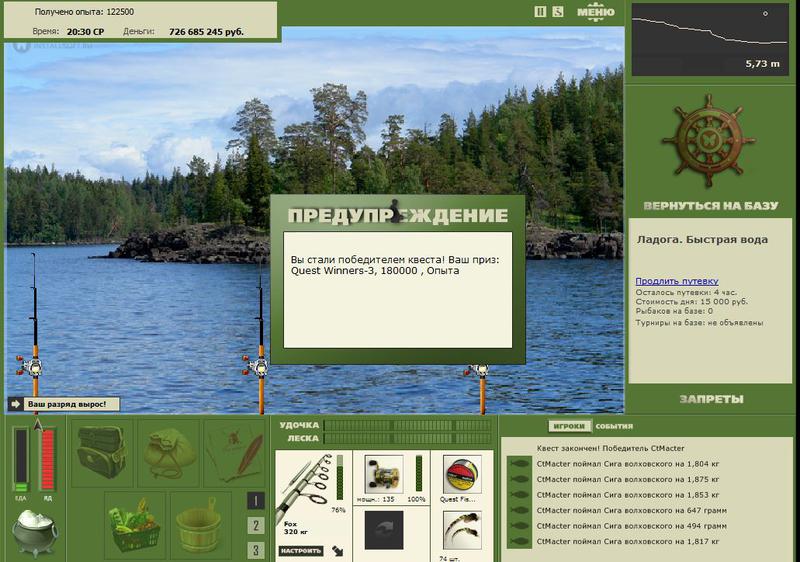Image resolution: width=800 pixels, height=562 pixels.
Task: Click the rod wear bar showing 76%
Action: pyautogui.click(x=340, y=478)
